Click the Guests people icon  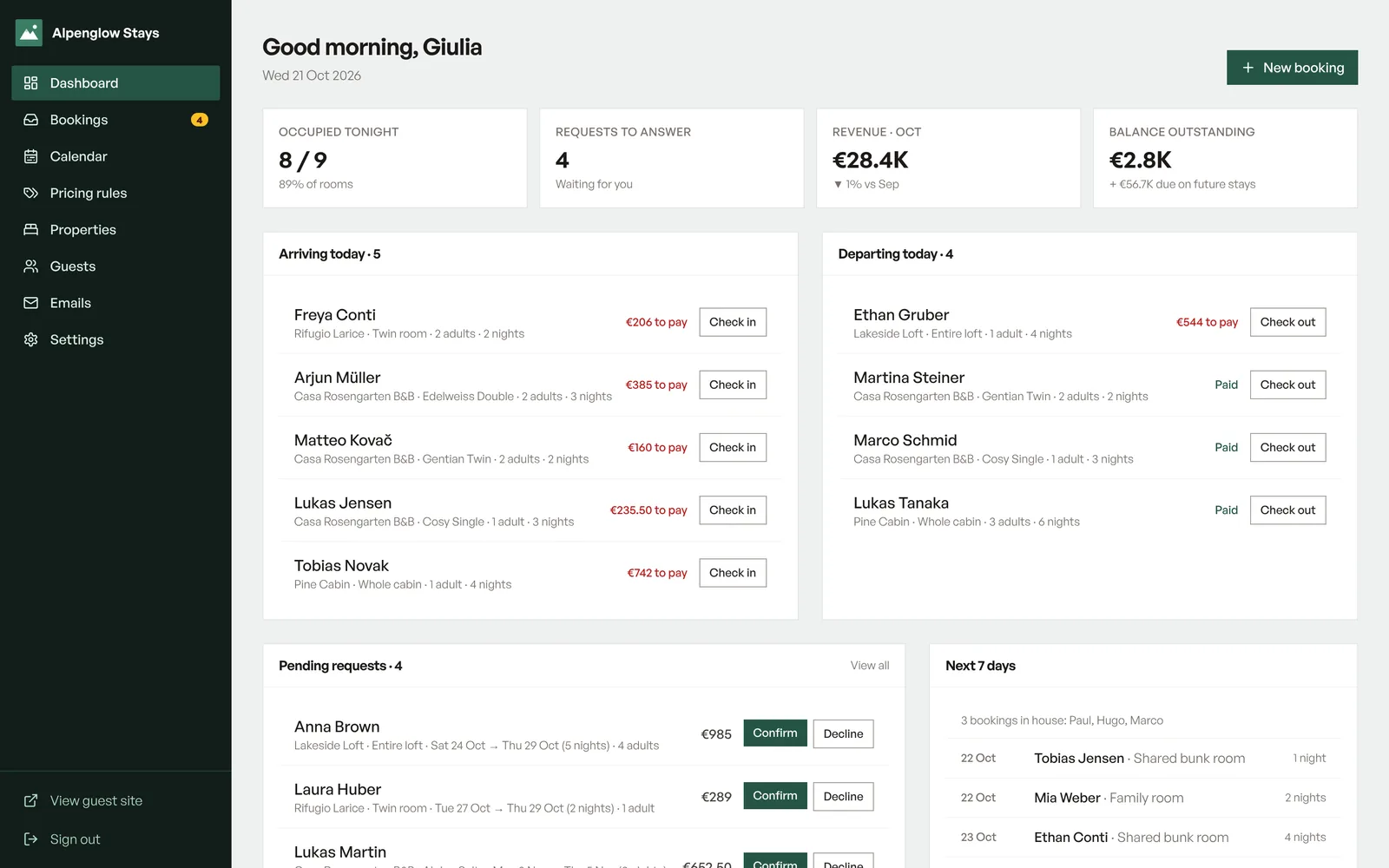31,266
